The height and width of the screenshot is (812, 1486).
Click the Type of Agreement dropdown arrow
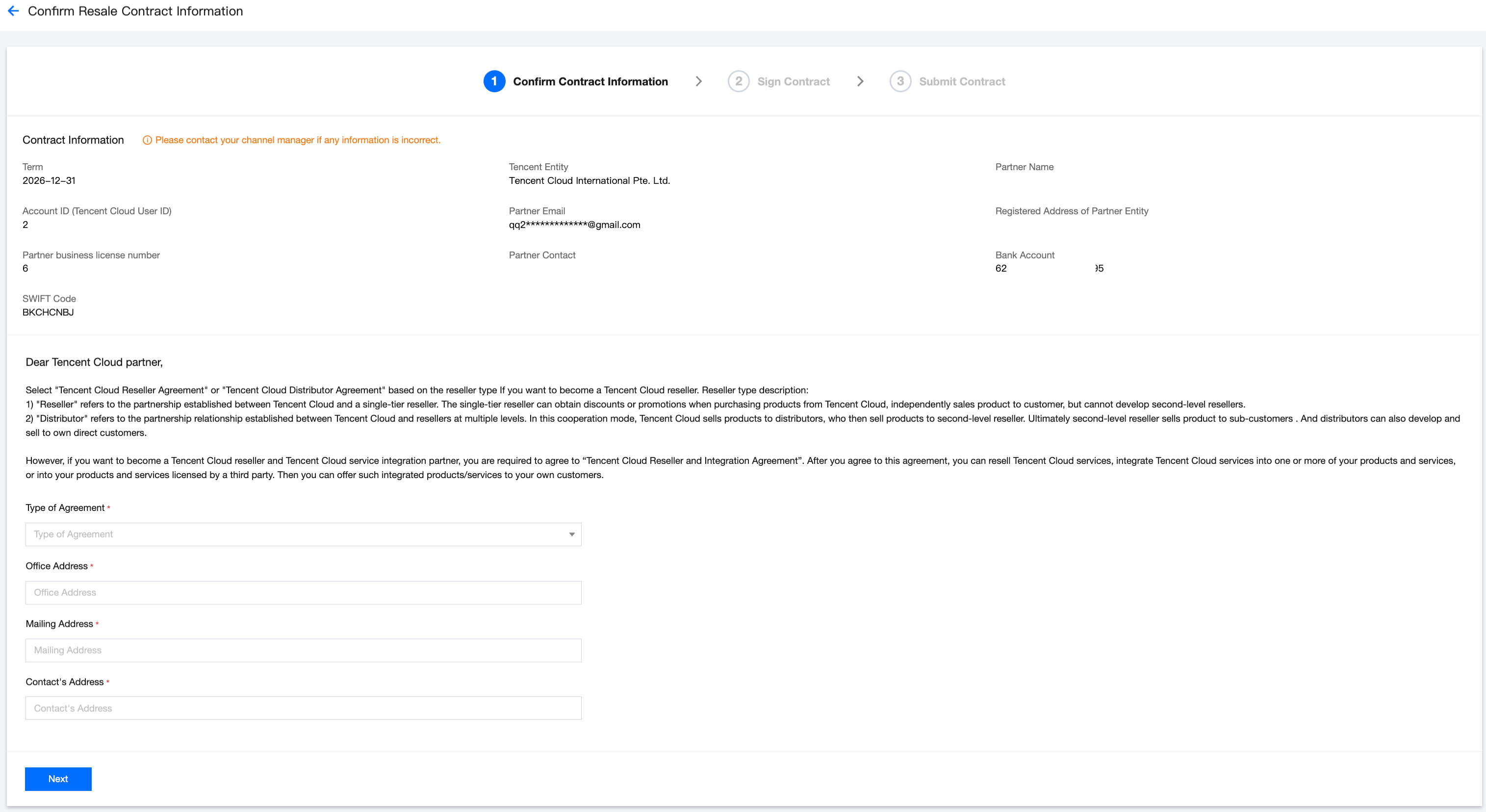coord(571,534)
